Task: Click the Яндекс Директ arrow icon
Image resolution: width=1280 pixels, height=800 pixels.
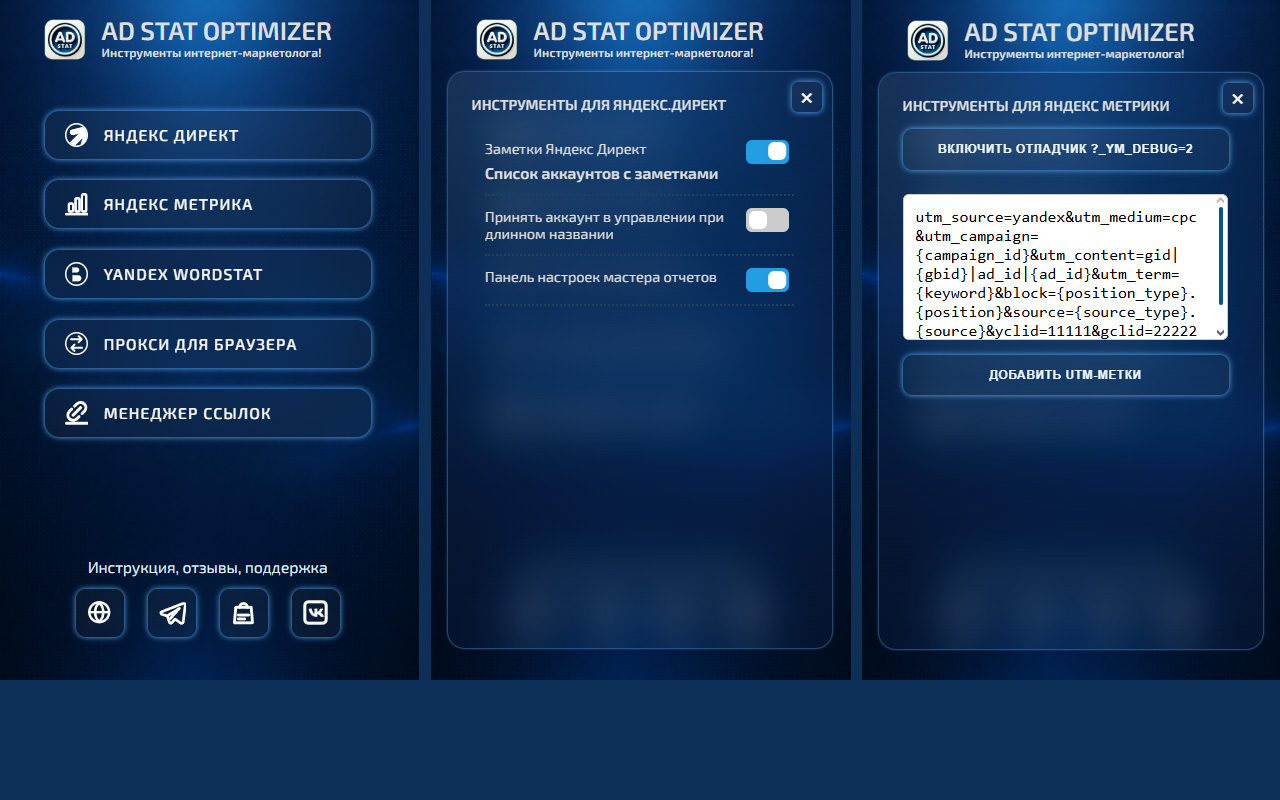Action: (77, 135)
